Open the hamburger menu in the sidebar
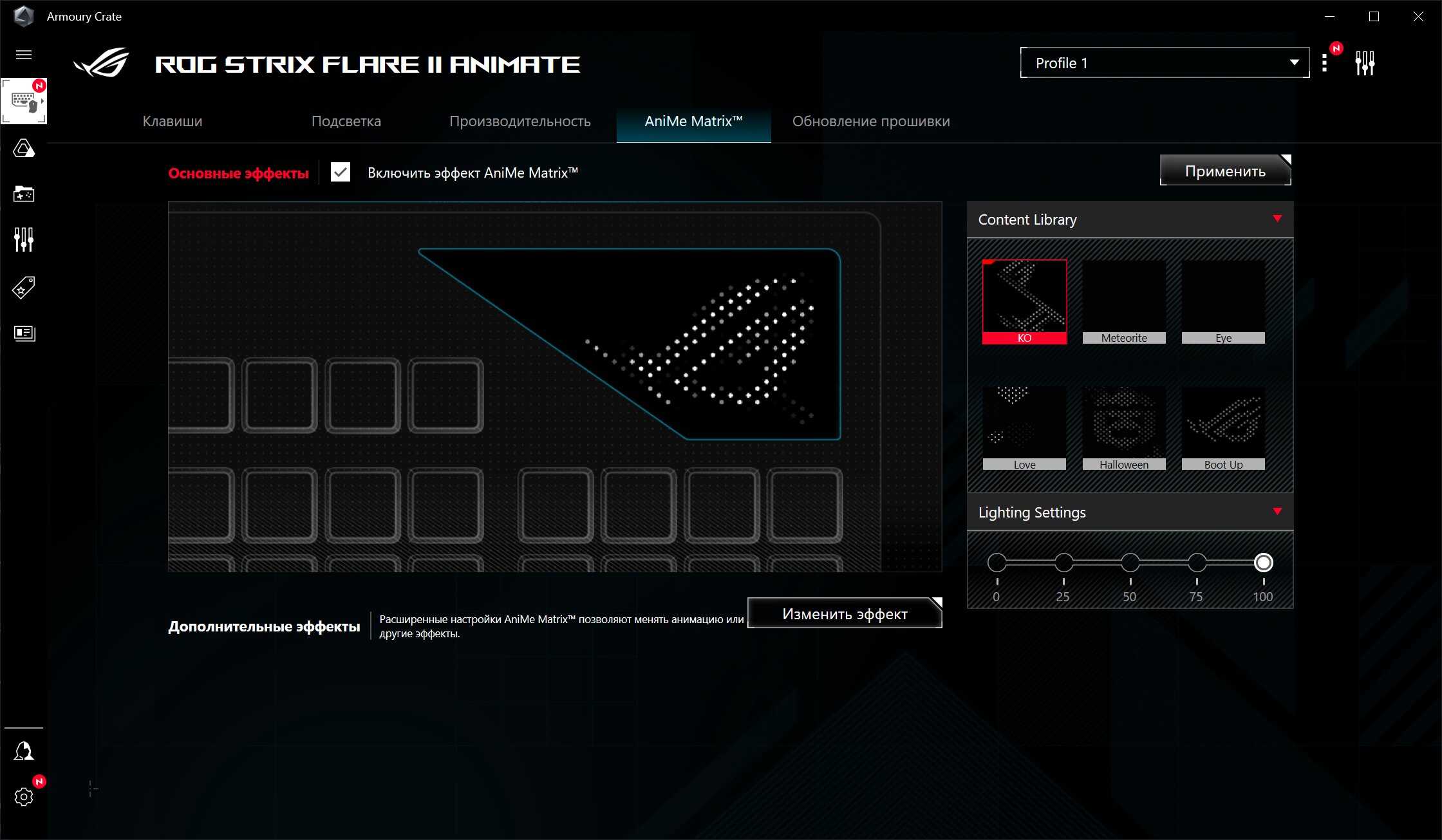The width and height of the screenshot is (1442, 840). [x=24, y=55]
